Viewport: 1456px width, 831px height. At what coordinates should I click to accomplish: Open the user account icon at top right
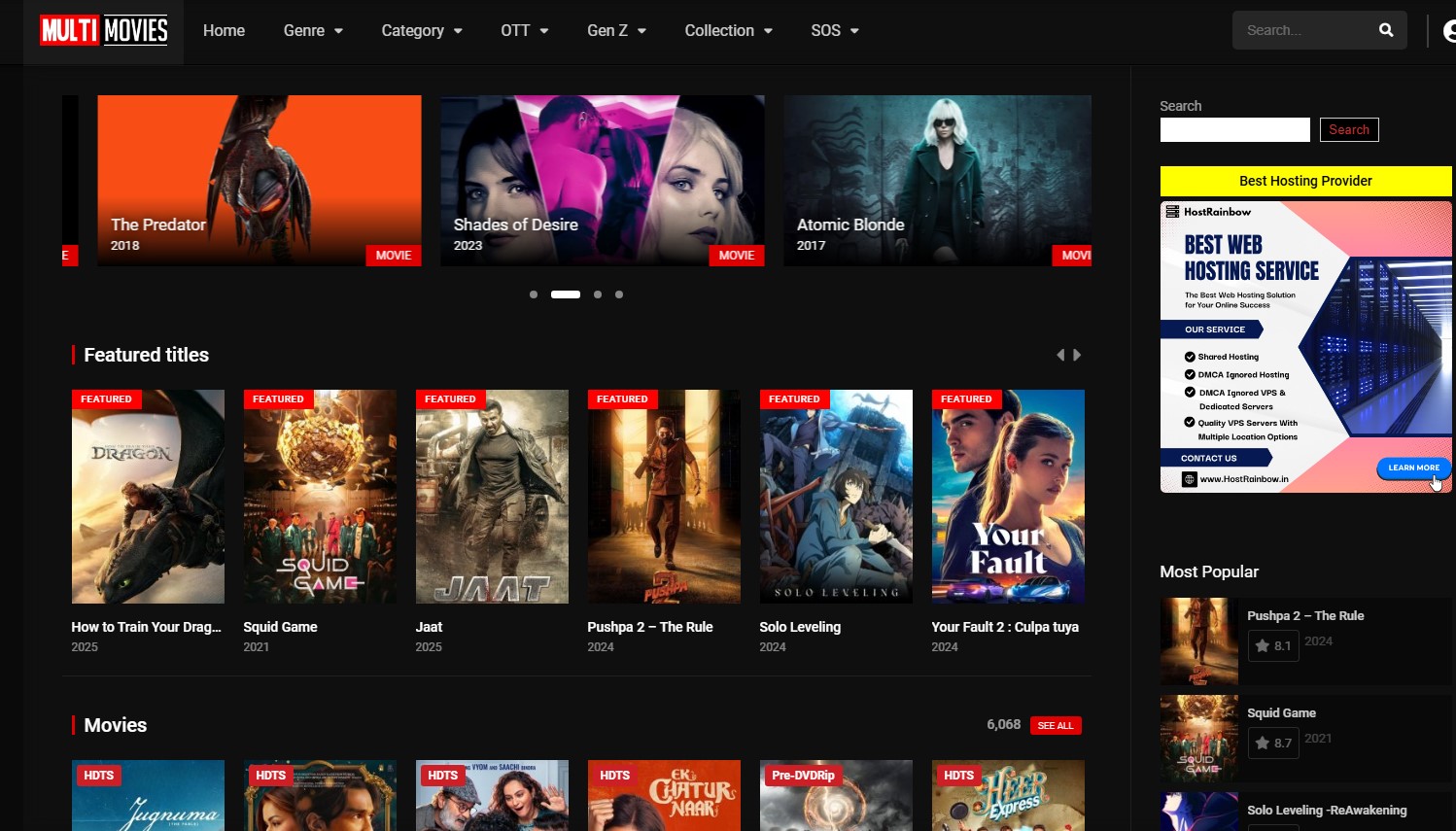(1450, 30)
